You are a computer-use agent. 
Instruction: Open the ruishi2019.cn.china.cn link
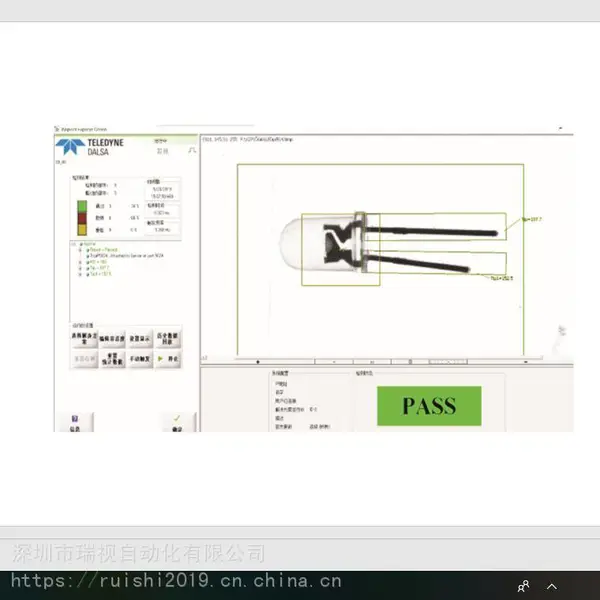pos(176,581)
